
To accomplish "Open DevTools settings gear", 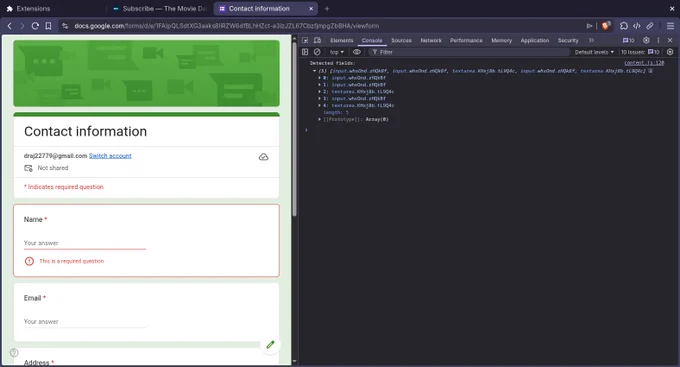I will [646, 40].
